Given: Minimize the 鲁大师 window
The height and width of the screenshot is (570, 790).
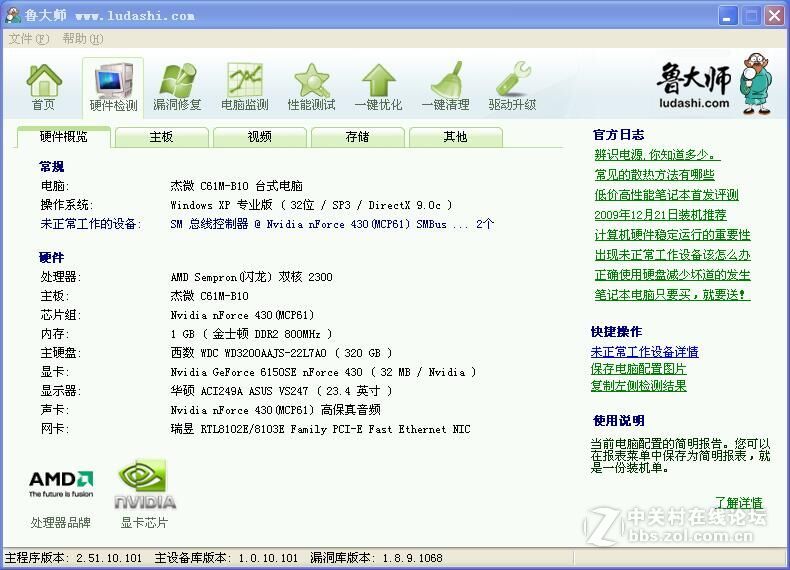Looking at the screenshot, I should click(x=728, y=16).
